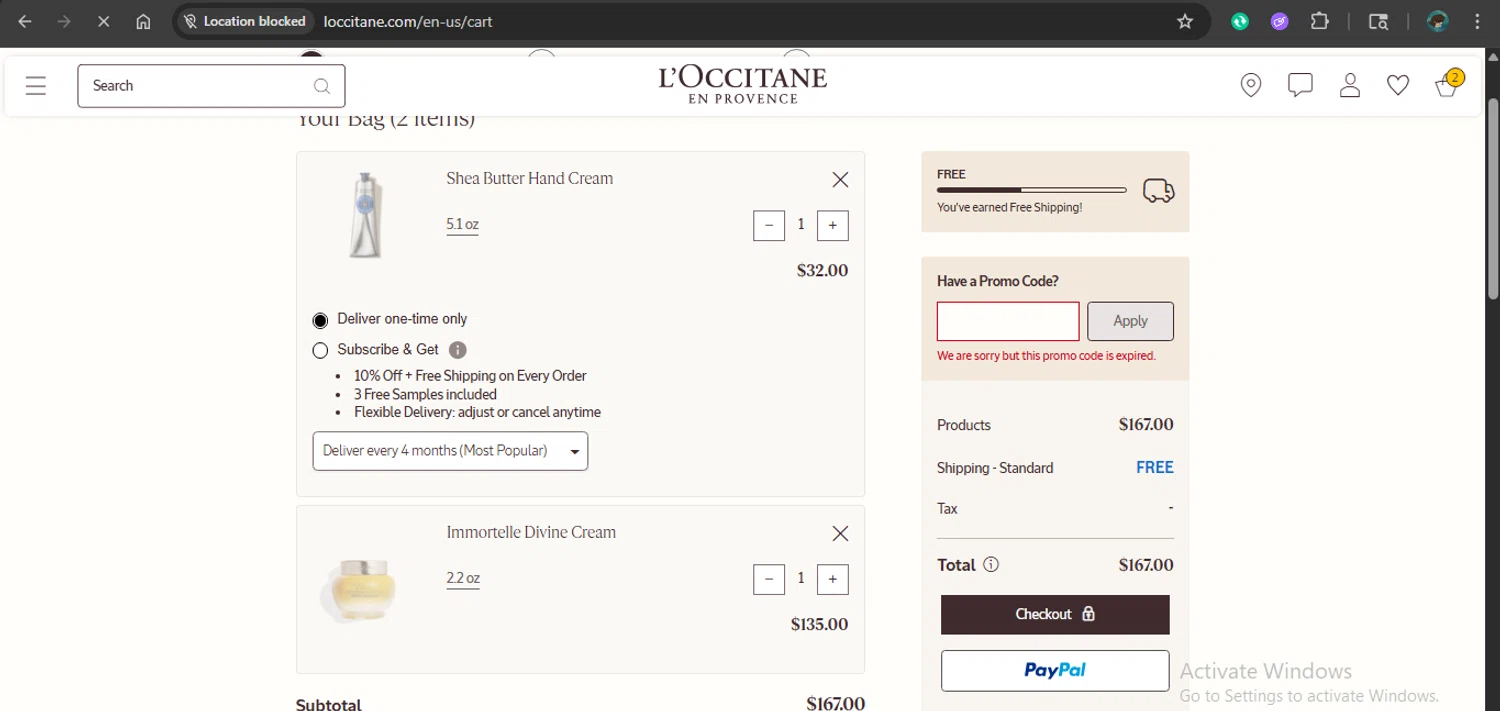Click the magnifier icon in Search box
This screenshot has height=711, width=1500.
tap(322, 86)
